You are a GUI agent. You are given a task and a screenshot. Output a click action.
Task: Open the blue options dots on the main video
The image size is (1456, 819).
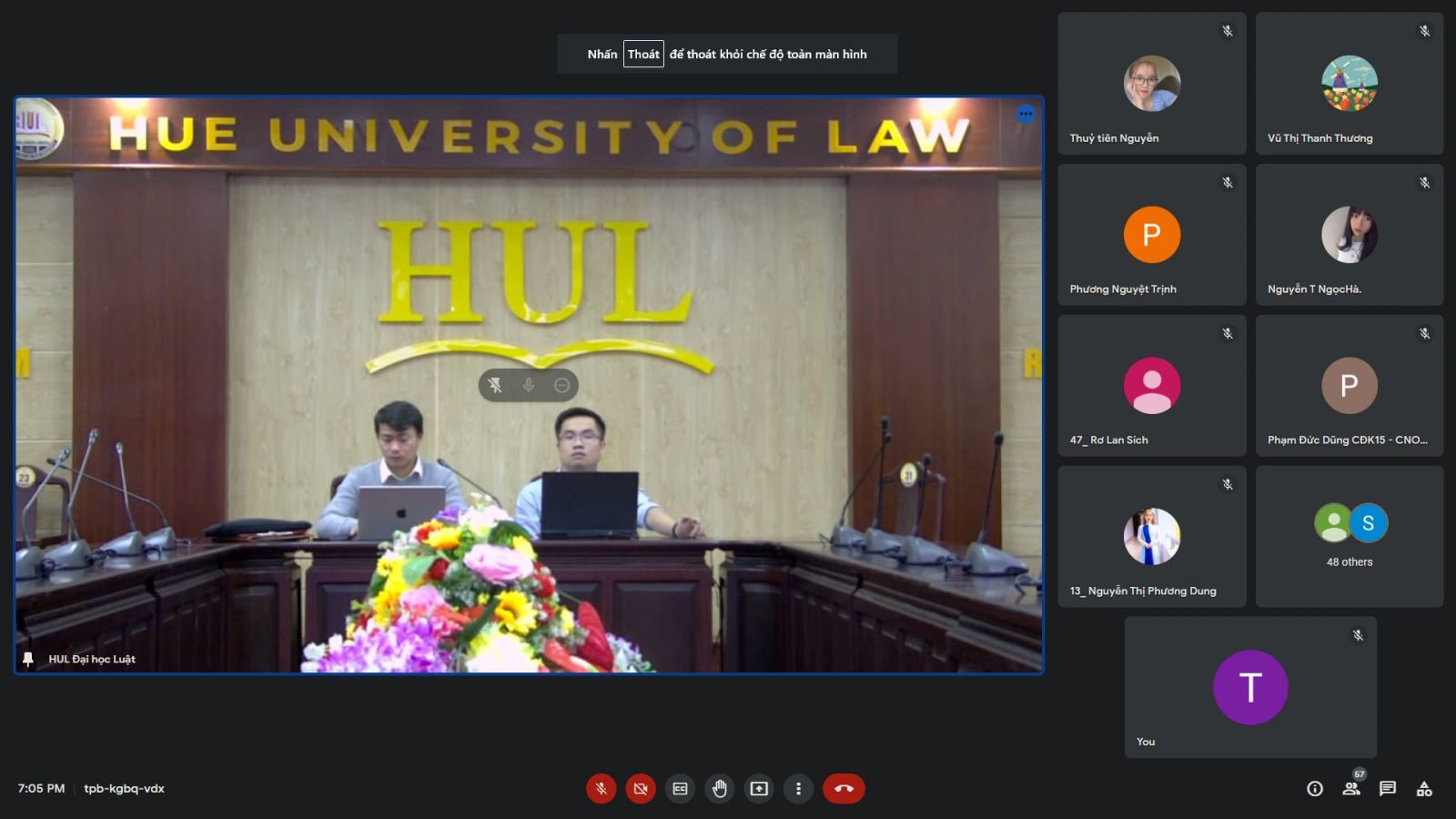[1026, 115]
